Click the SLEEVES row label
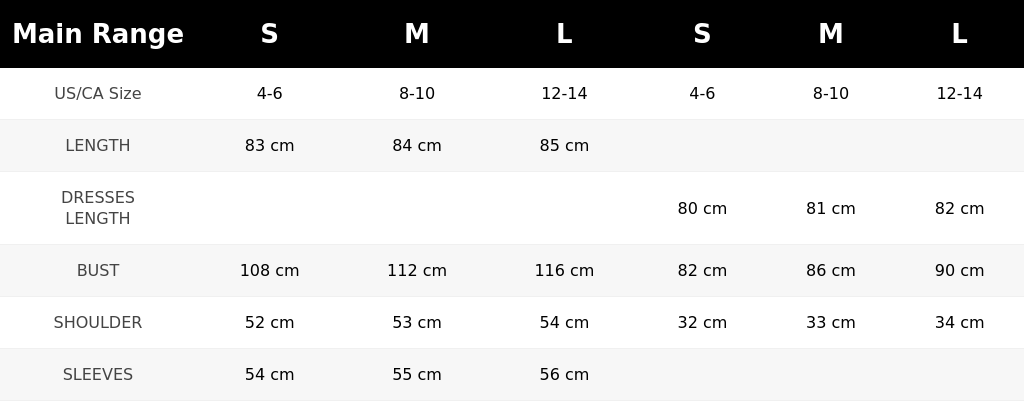The width and height of the screenshot is (1024, 401). pos(98,374)
